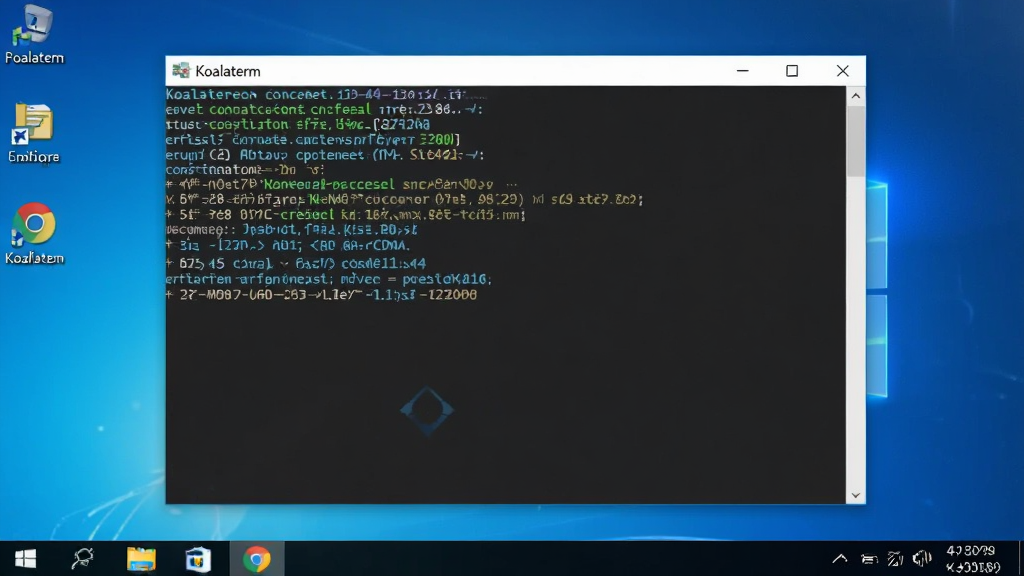Image resolution: width=1024 pixels, height=576 pixels.
Task: Launch the Koalatem Chrome shortcut on desktop
Action: (x=34, y=234)
